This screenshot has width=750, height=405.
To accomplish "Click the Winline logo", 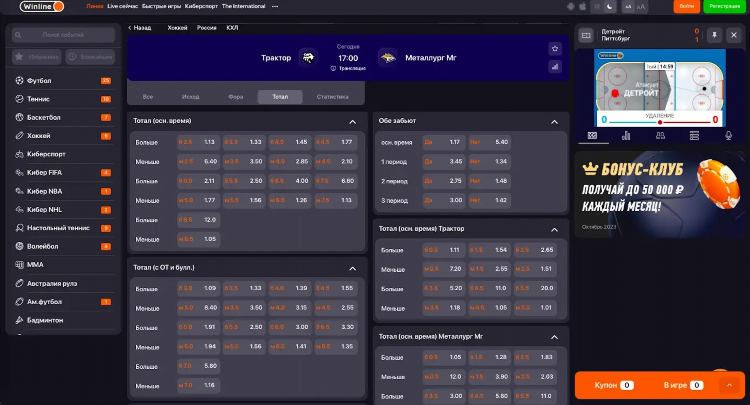I will coord(42,6).
